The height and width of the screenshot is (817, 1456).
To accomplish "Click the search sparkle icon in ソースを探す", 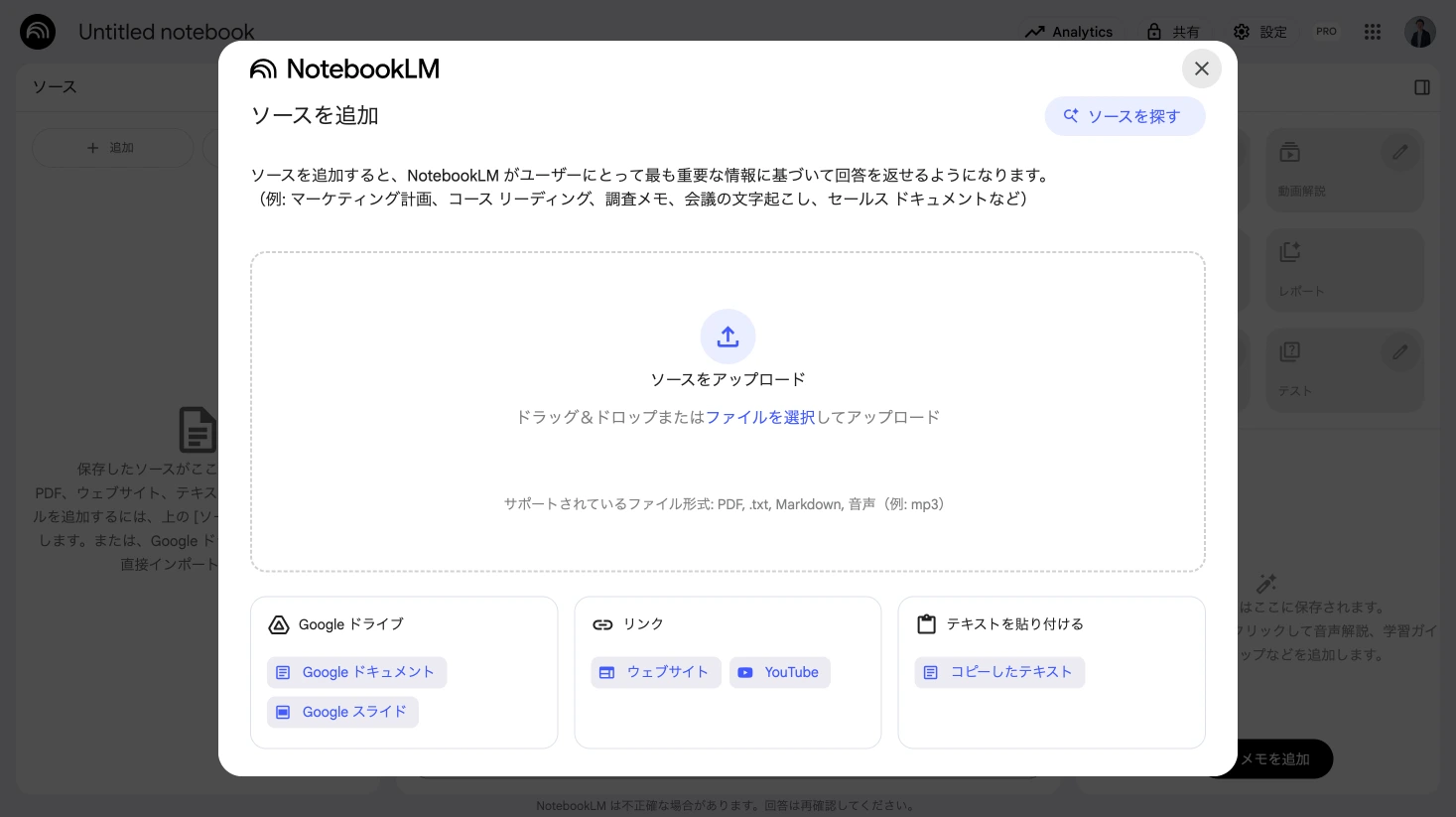I will pos(1071,116).
